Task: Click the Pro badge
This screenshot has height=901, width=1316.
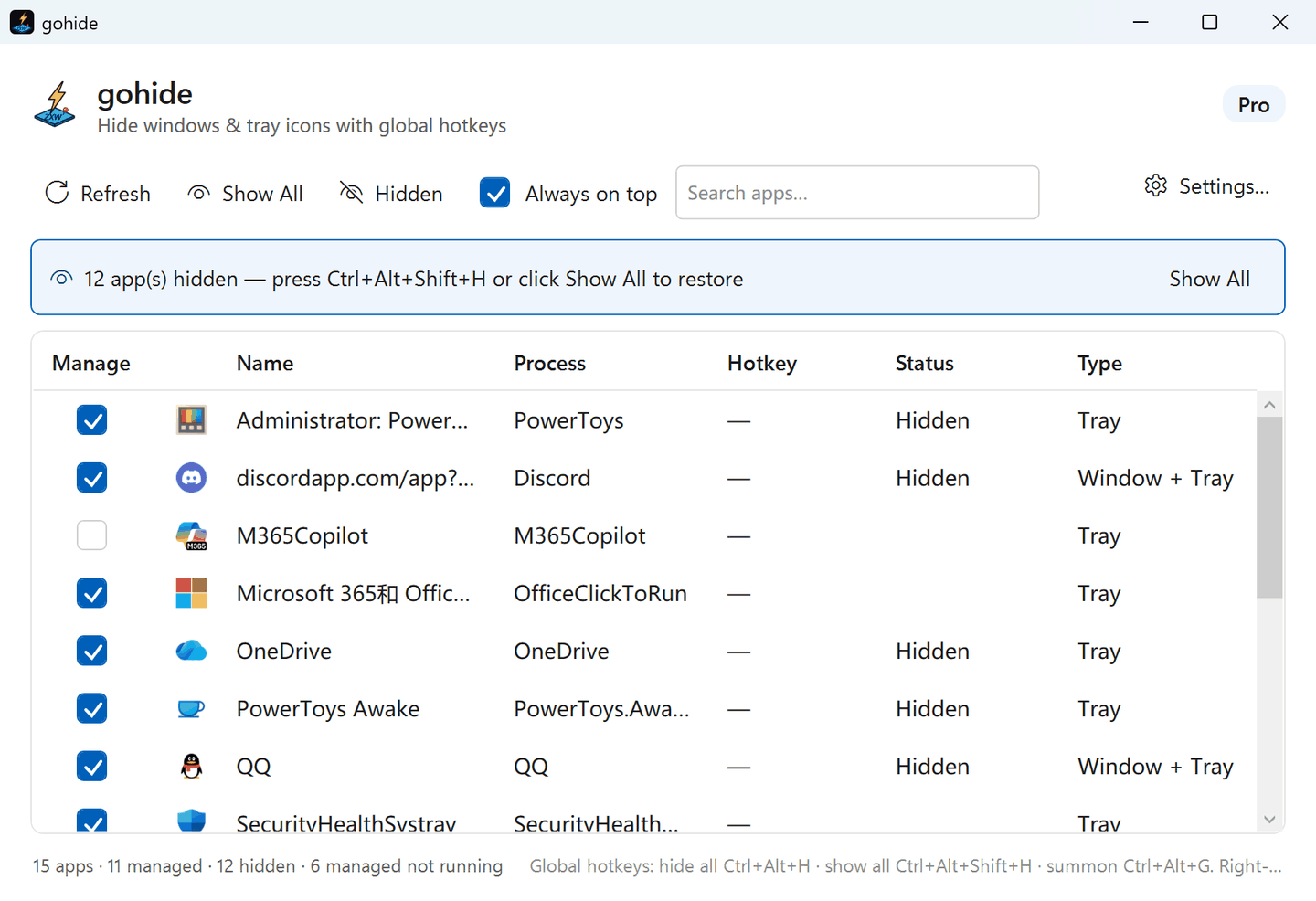Action: (1254, 104)
